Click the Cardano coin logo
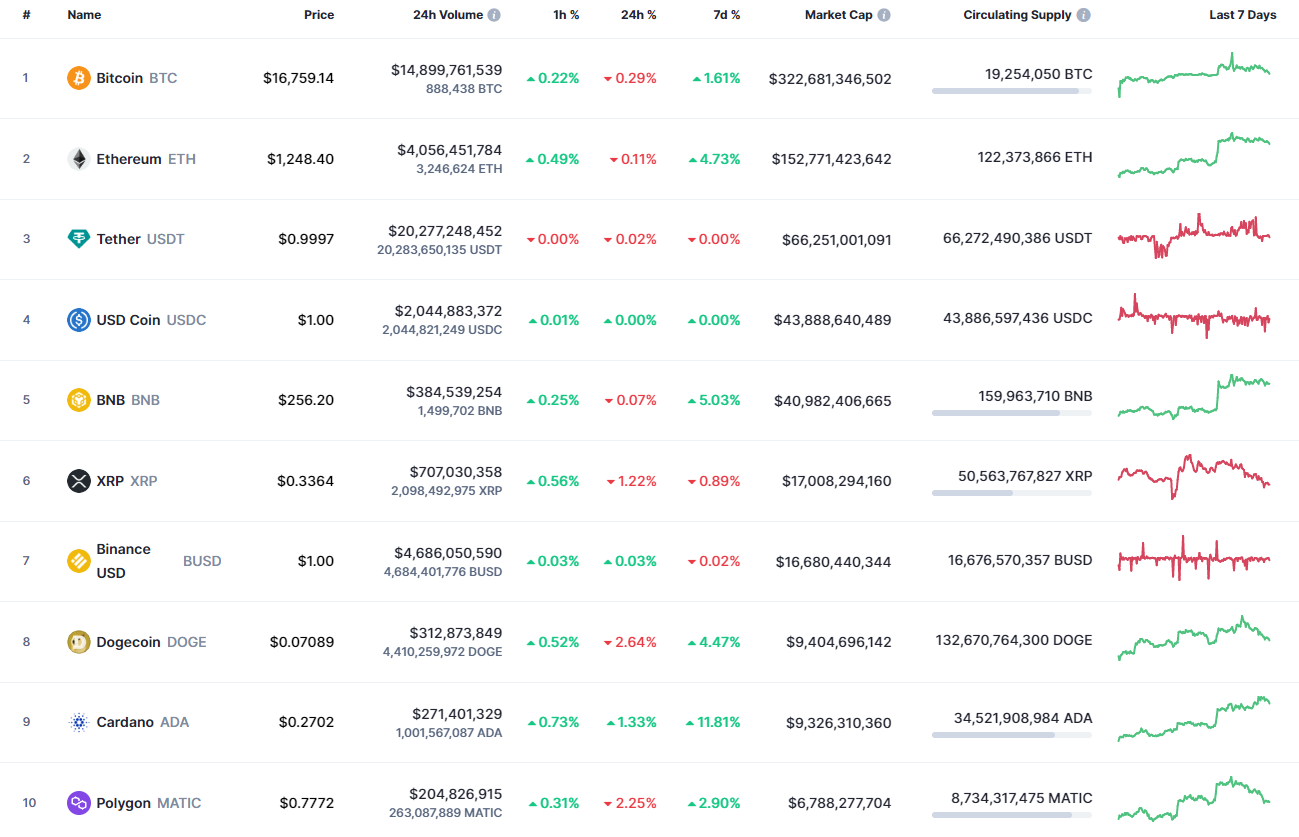This screenshot has width=1299, height=837. (78, 721)
